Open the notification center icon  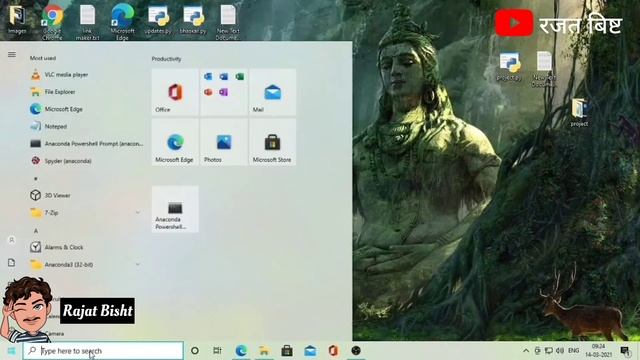[625, 351]
